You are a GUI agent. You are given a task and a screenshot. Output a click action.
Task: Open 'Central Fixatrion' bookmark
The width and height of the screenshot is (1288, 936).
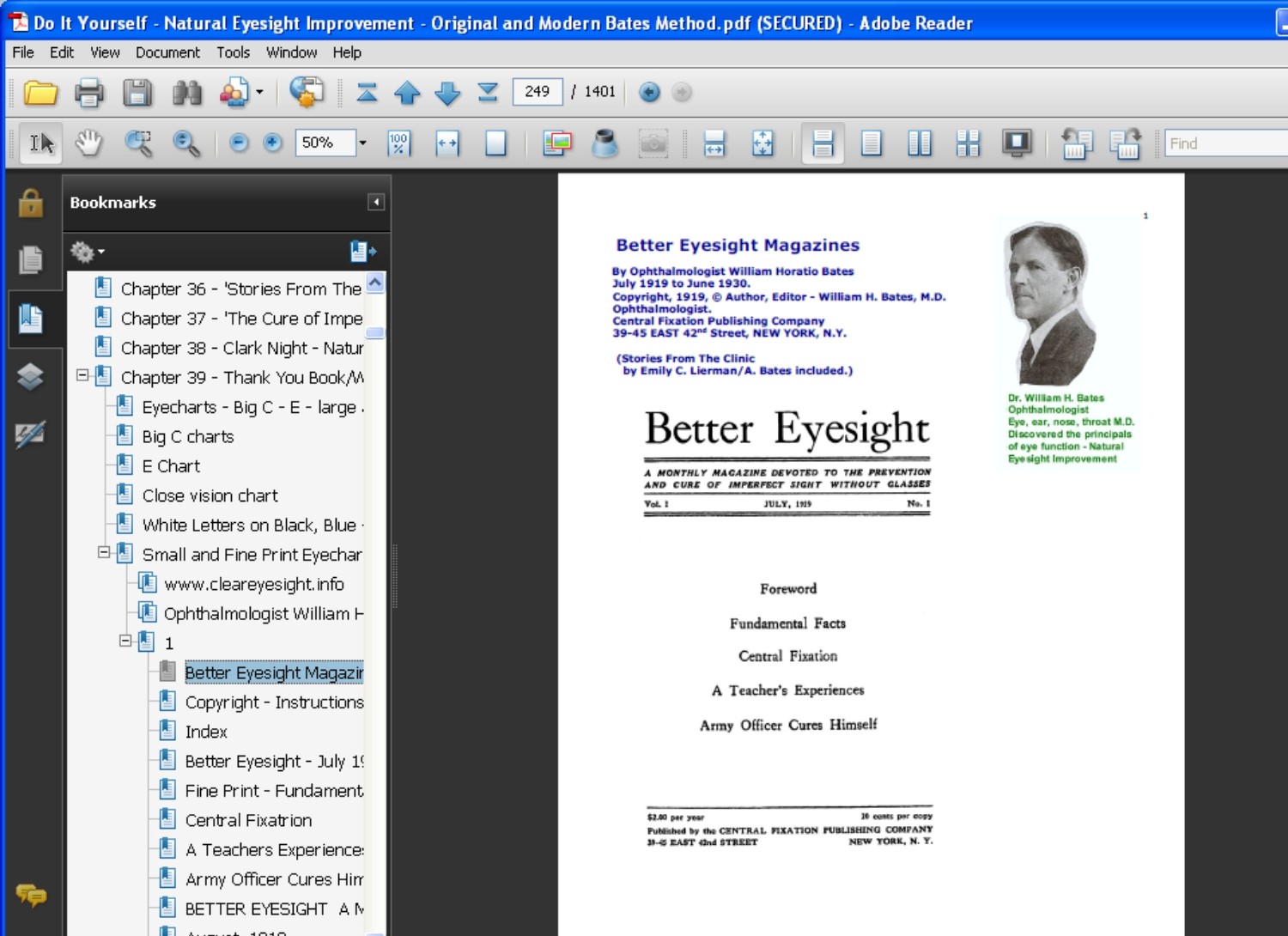(x=248, y=820)
